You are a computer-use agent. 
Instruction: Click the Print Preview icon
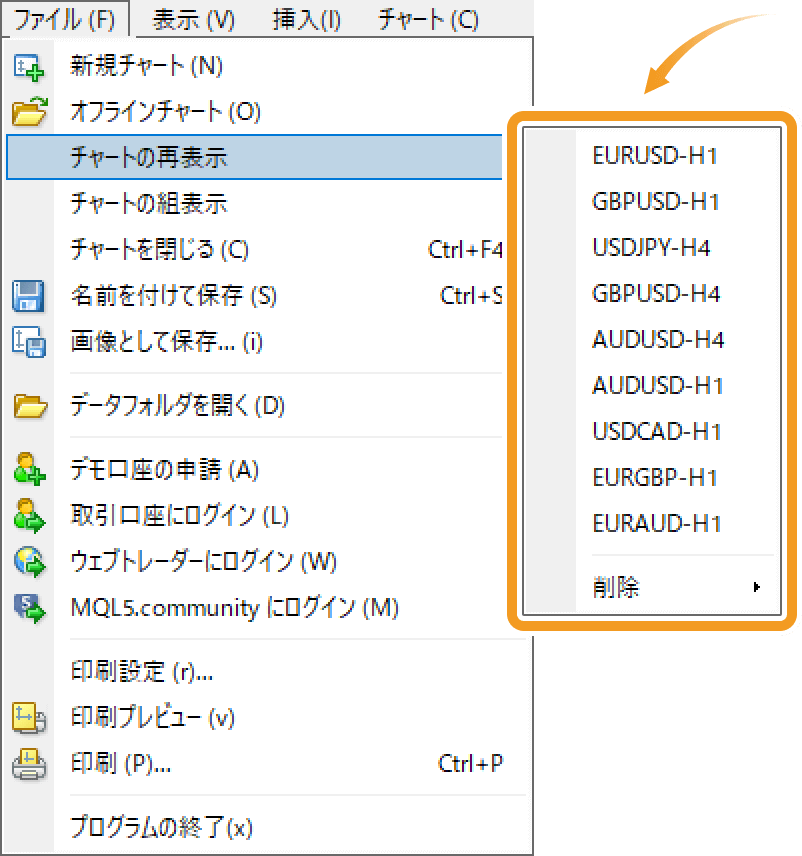tap(29, 718)
